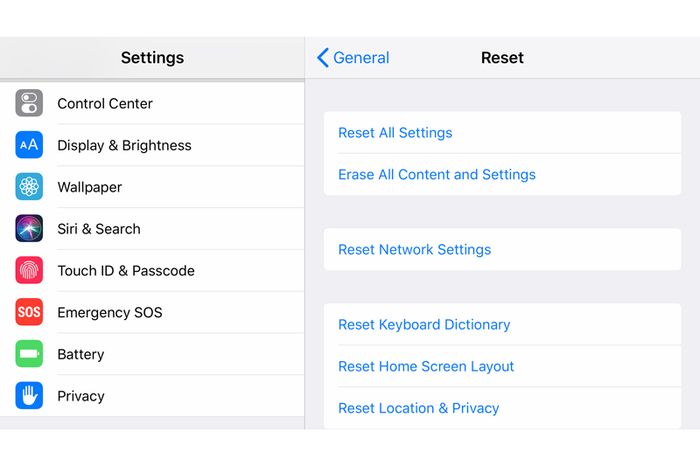Image resolution: width=700 pixels, height=466 pixels.
Task: Tap Reset Home Screen Layout
Action: [426, 367]
